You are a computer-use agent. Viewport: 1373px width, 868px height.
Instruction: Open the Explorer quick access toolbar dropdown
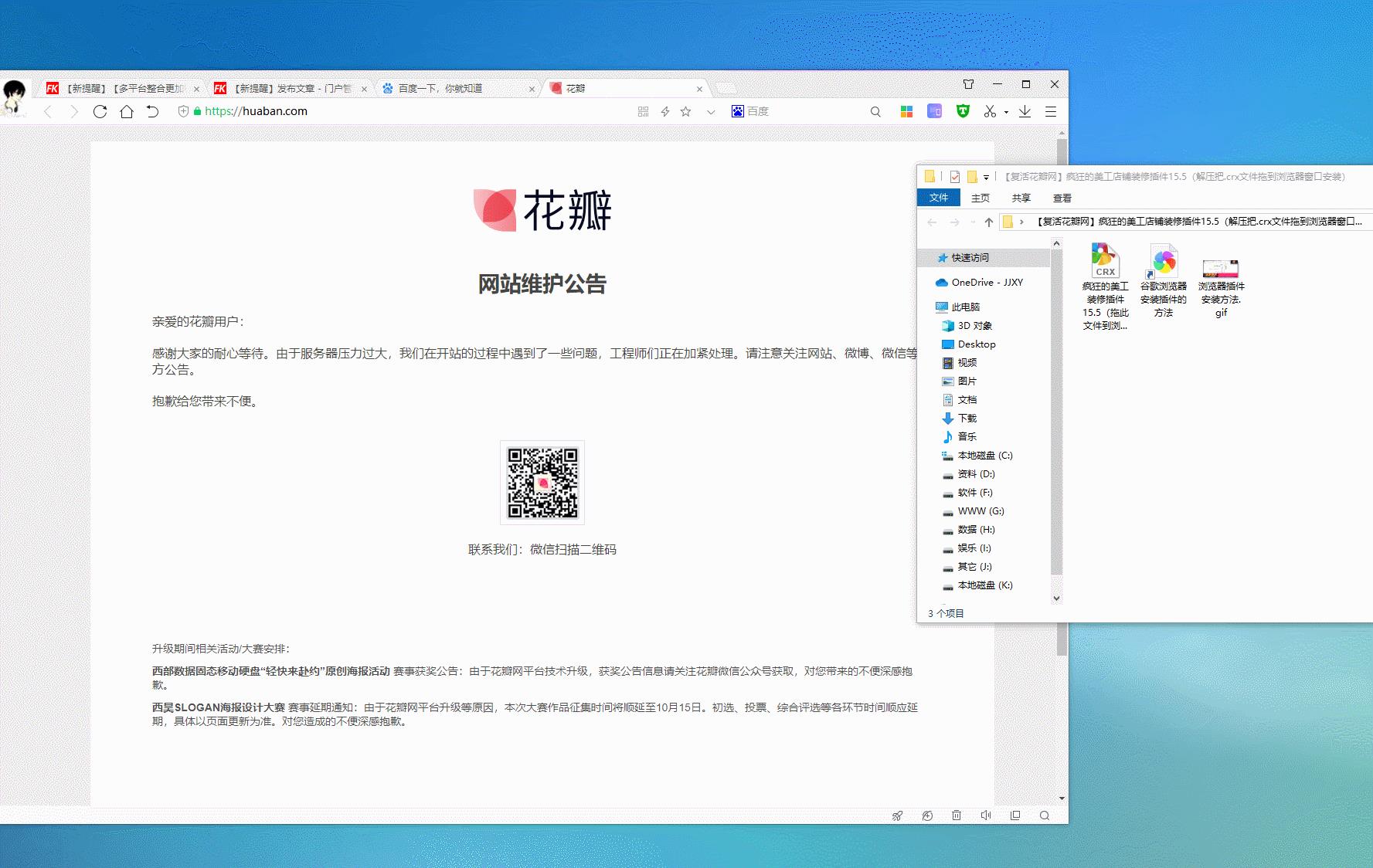pos(986,178)
